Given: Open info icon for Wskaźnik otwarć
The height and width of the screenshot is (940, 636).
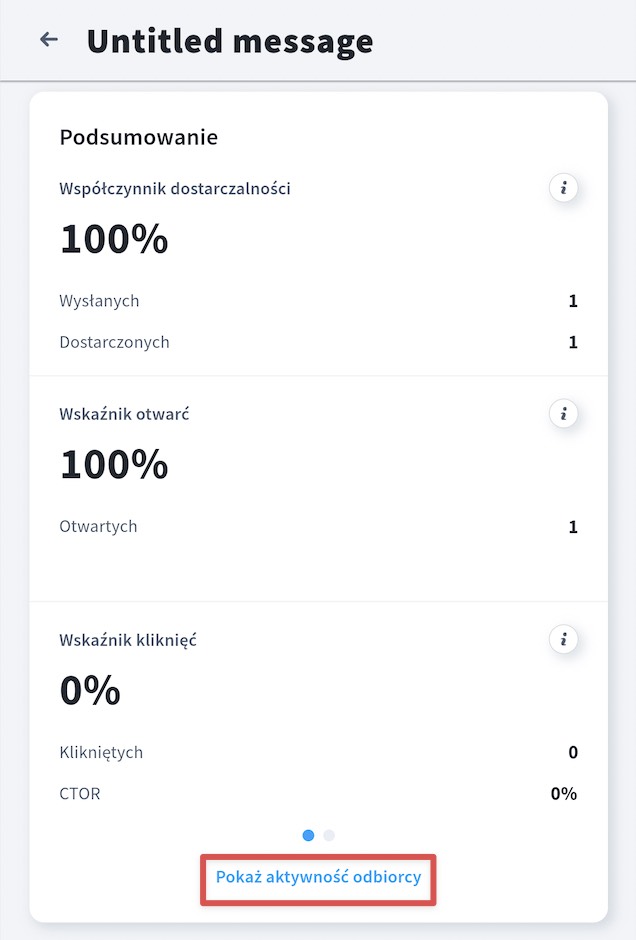Looking at the screenshot, I should click(x=563, y=414).
